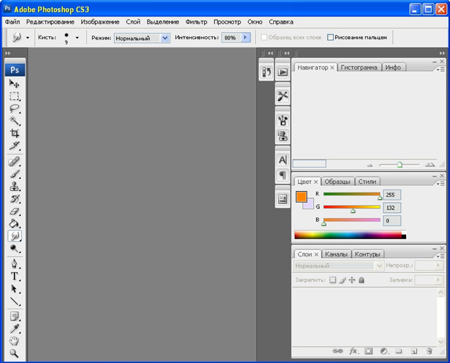Open the Фильтр menu
The height and width of the screenshot is (363, 450).
[196, 22]
